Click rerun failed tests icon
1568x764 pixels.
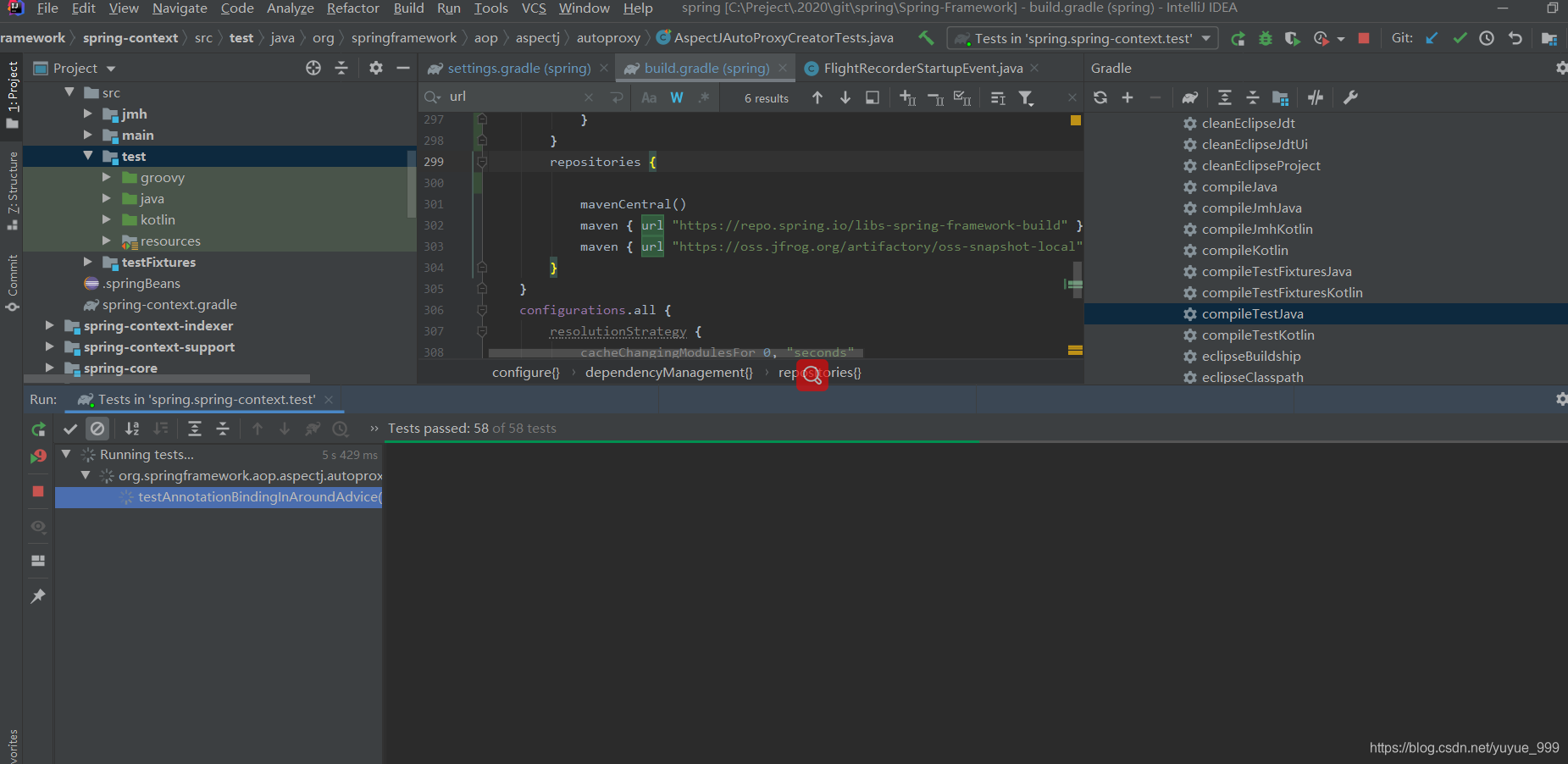coord(38,457)
